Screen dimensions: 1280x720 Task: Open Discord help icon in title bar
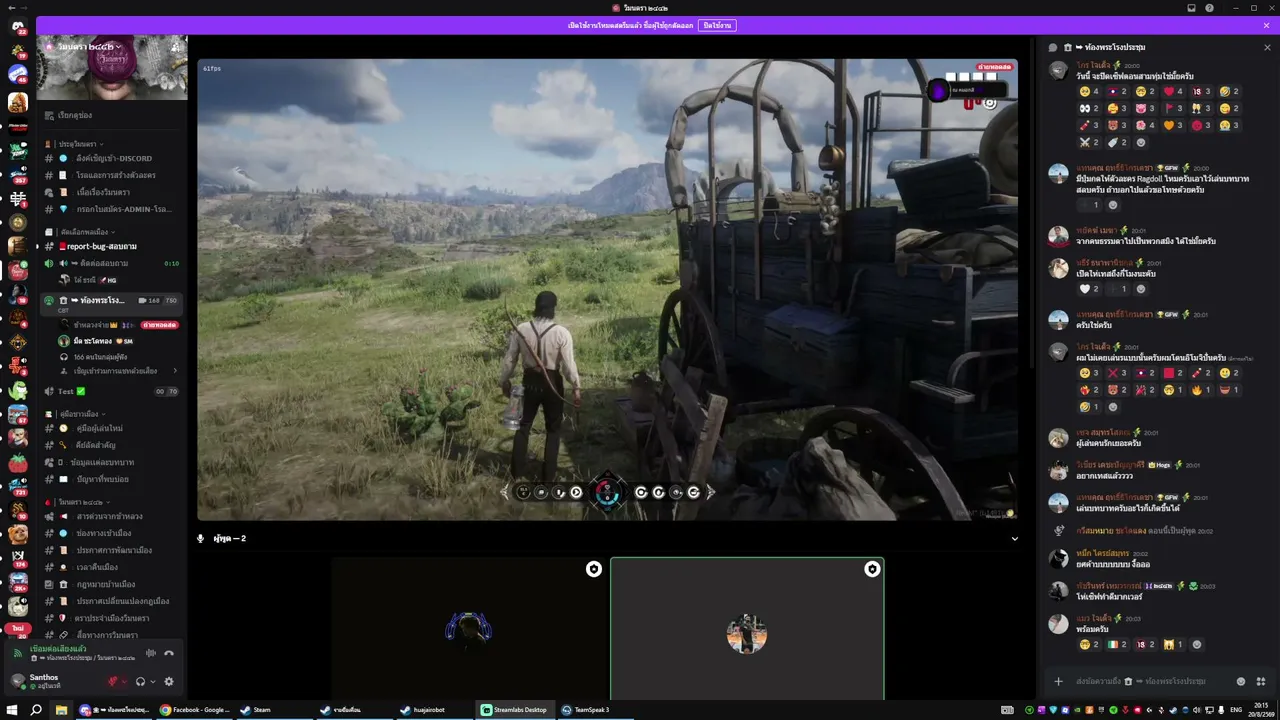1209,8
